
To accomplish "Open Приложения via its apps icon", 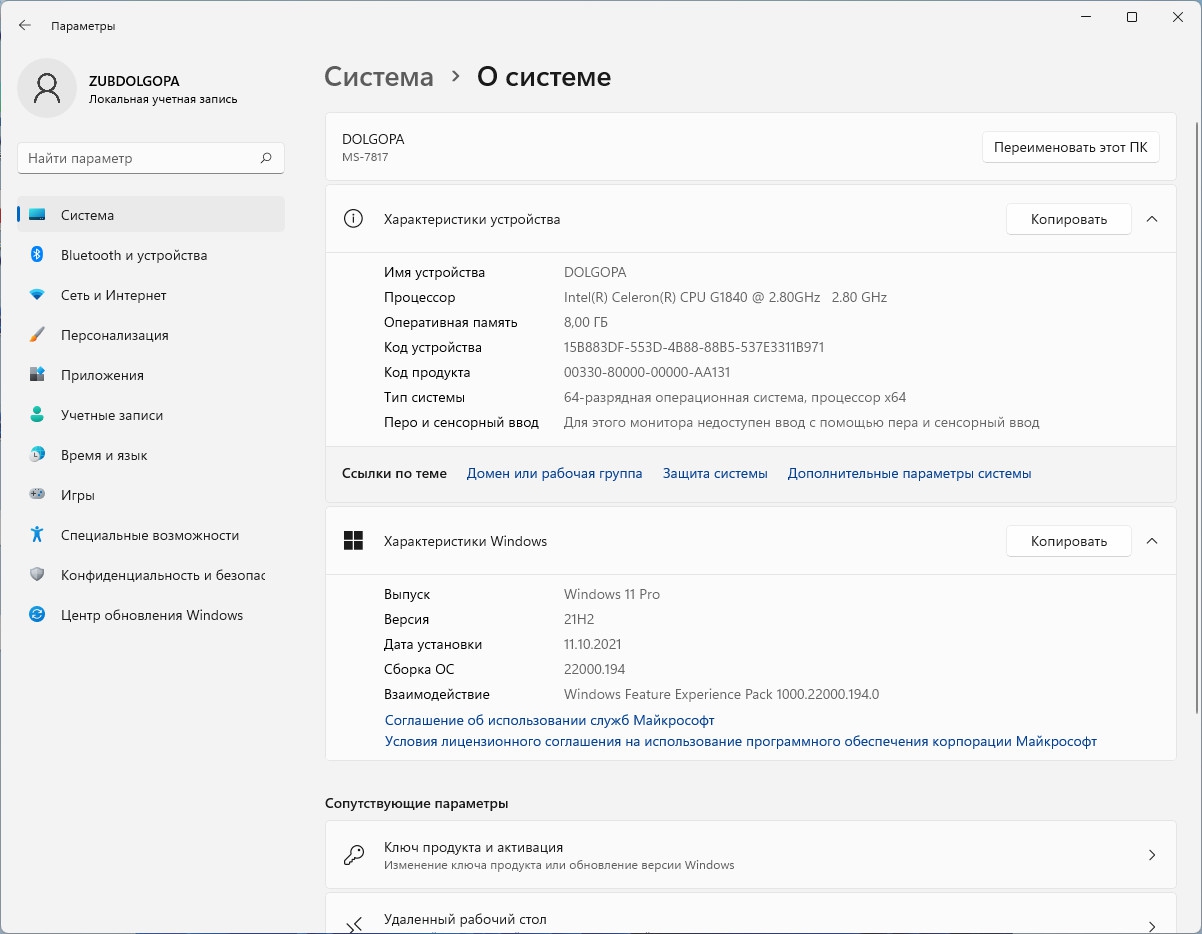I will click(37, 375).
